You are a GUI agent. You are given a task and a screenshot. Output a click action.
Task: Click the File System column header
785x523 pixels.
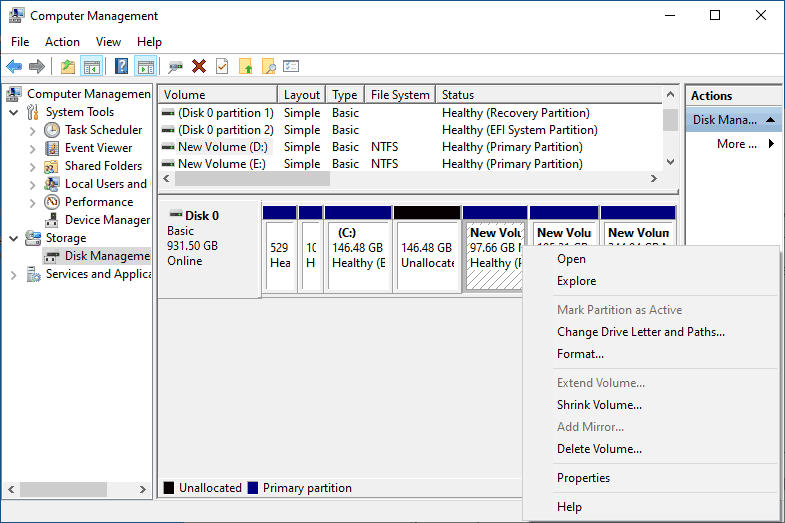pyautogui.click(x=400, y=95)
